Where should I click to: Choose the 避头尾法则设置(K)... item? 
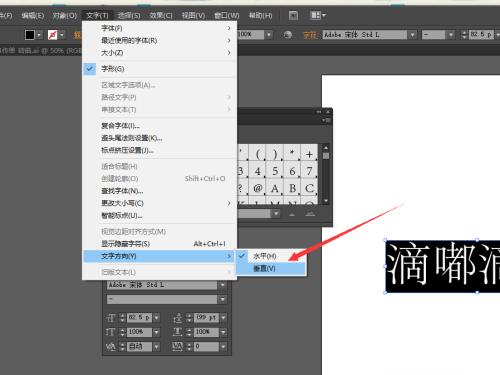tap(159, 138)
